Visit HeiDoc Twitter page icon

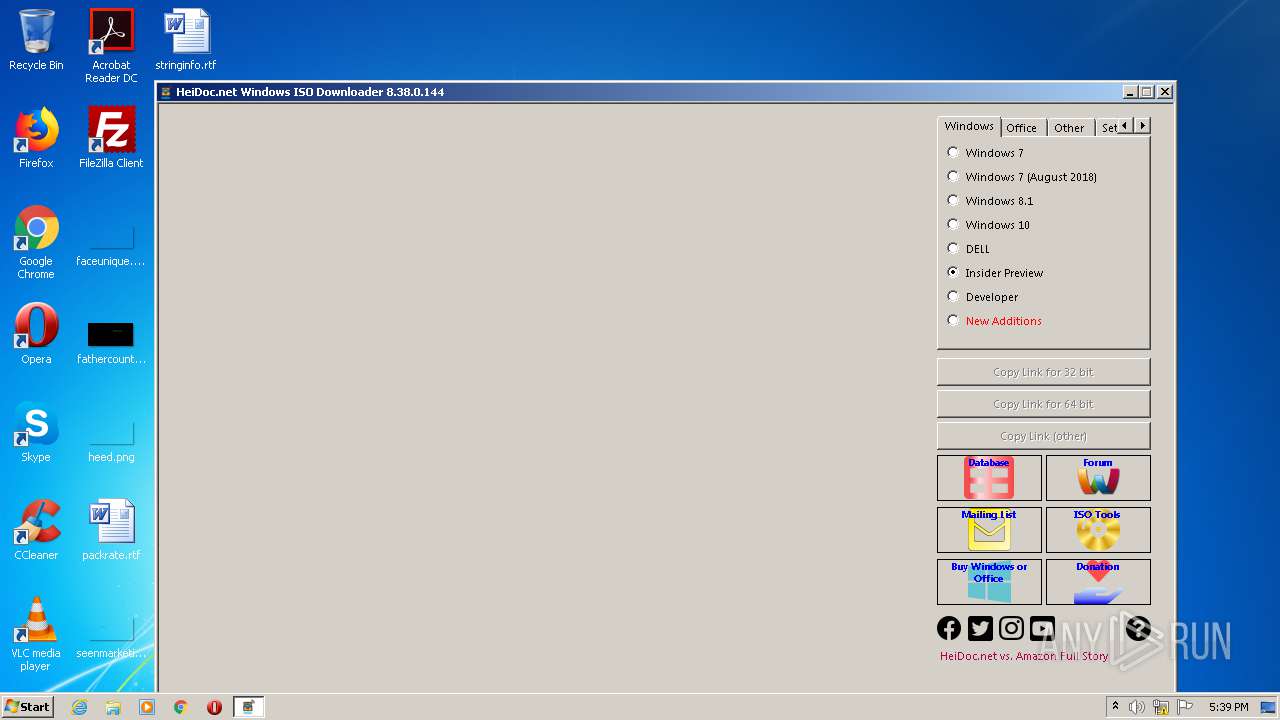[x=980, y=628]
